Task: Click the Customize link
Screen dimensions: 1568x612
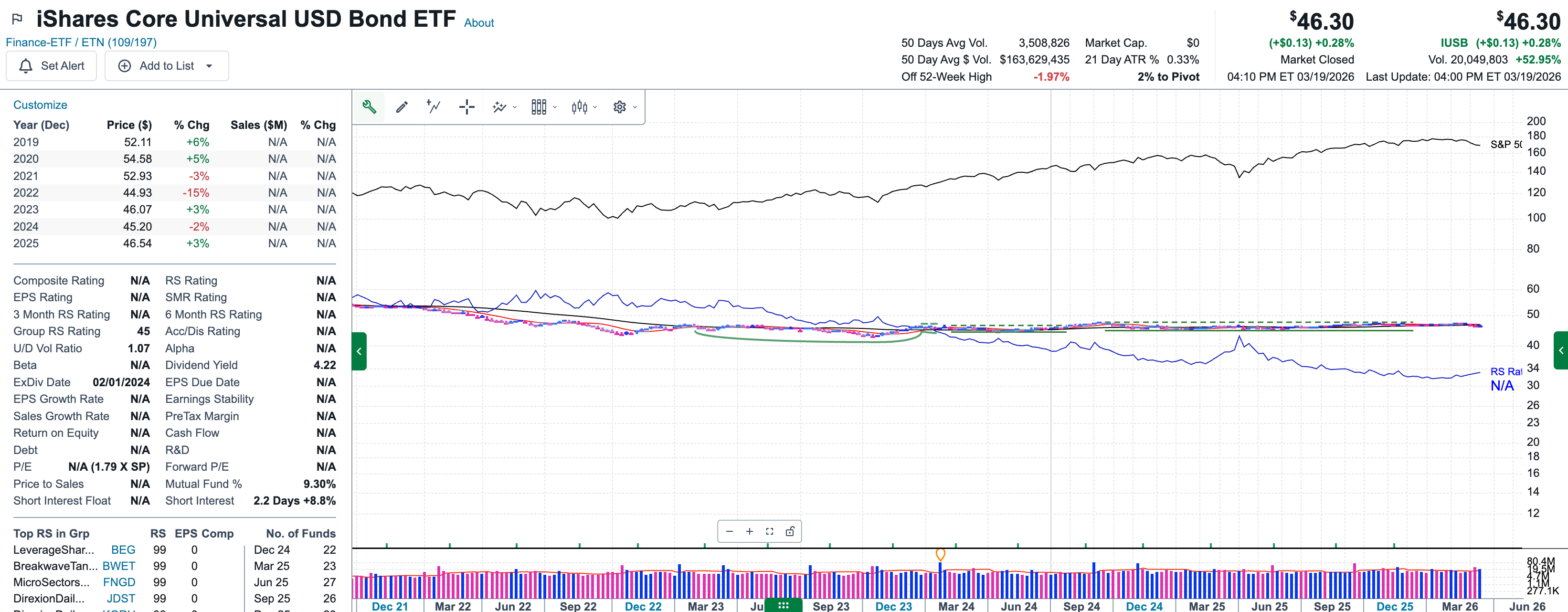Action: (40, 105)
